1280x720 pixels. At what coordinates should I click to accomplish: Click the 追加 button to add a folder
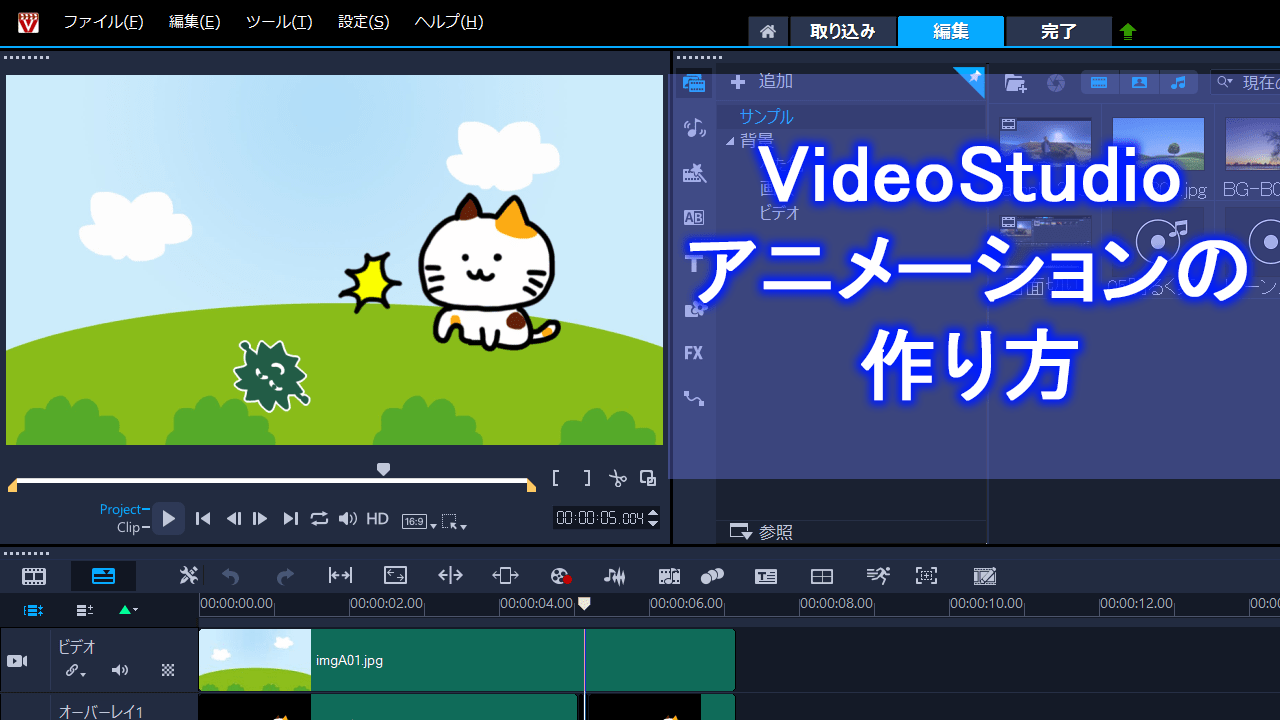[760, 81]
